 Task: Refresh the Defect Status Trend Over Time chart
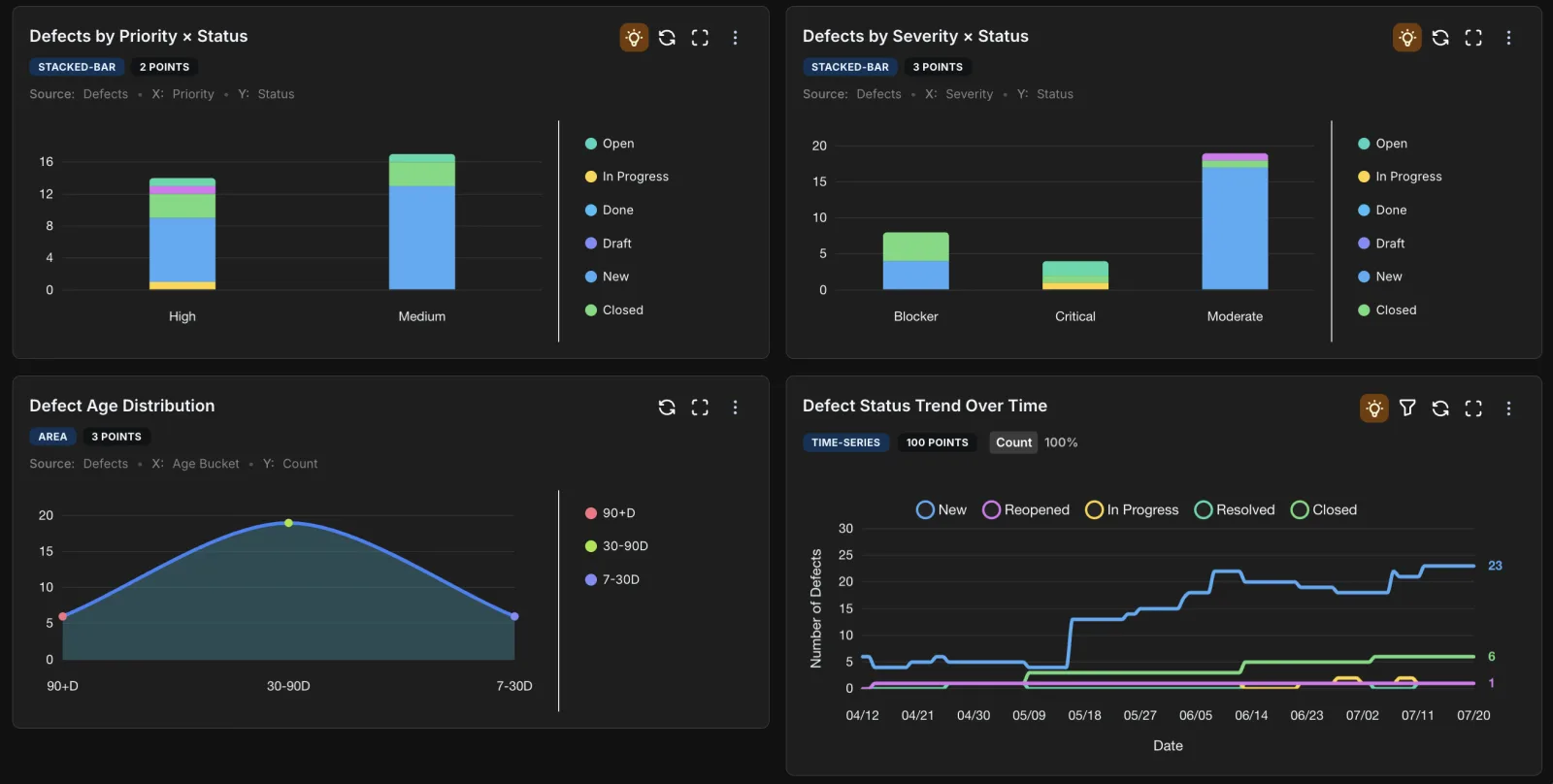point(1440,408)
